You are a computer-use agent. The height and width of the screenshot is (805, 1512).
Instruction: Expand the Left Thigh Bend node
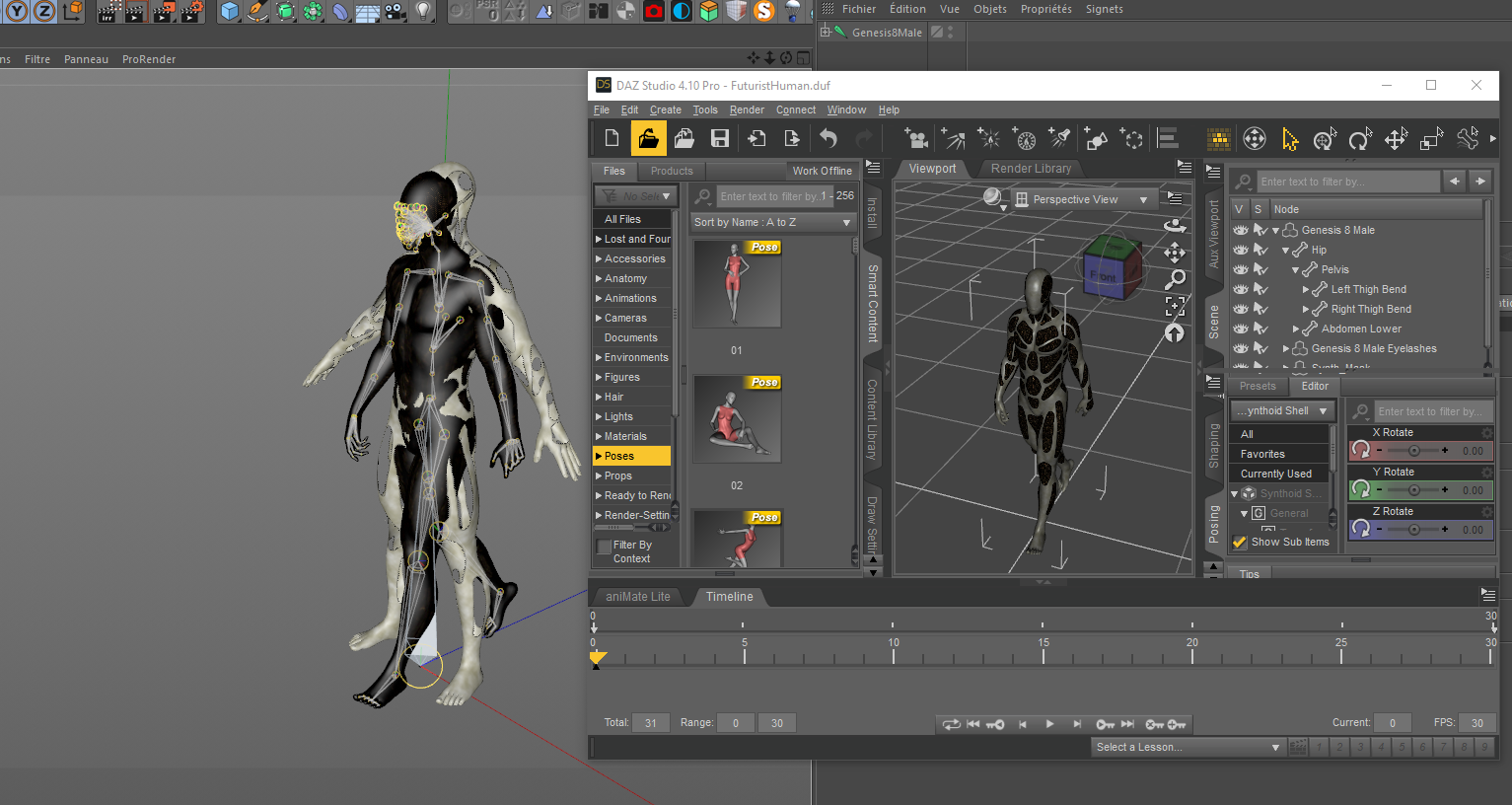point(1306,289)
